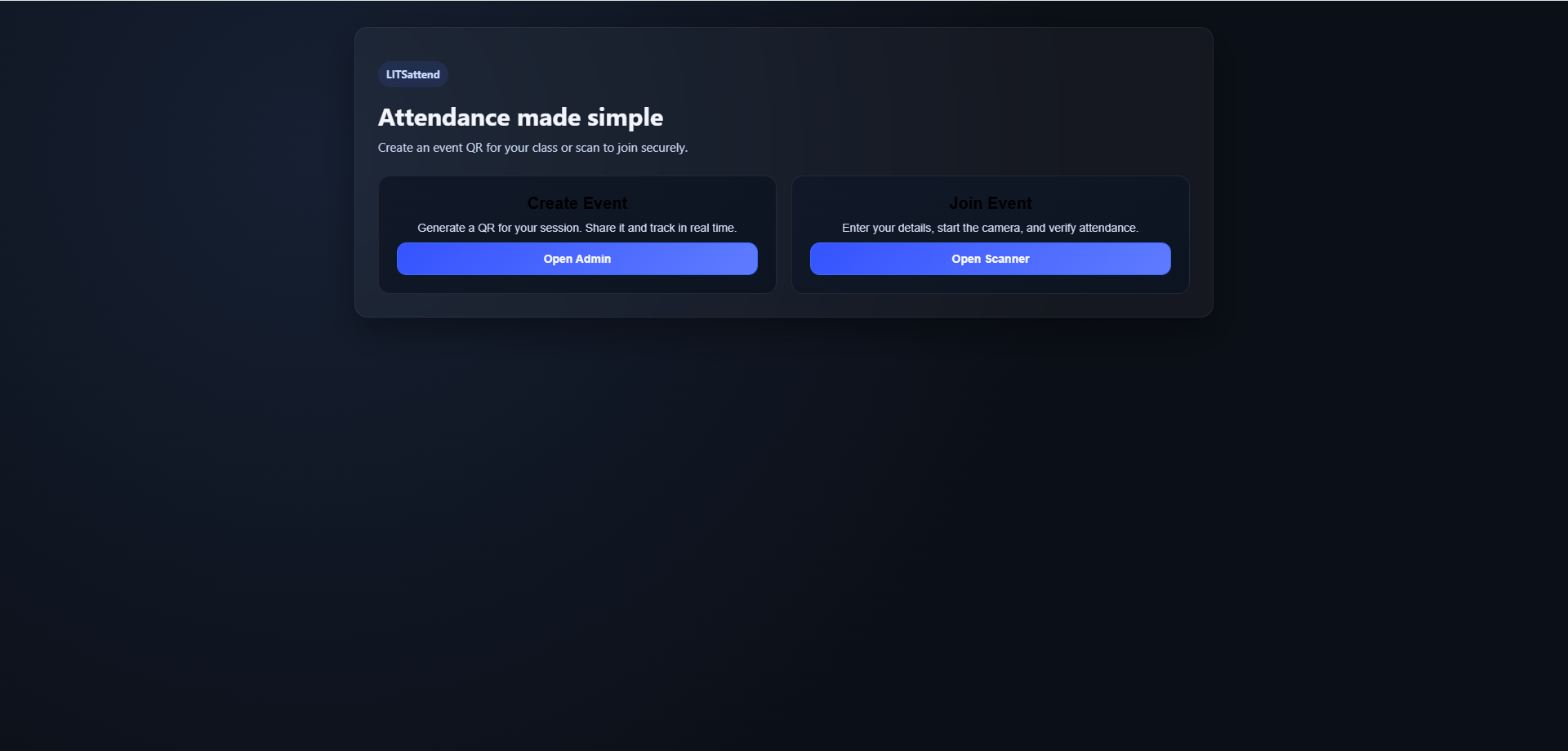Open the Admin page

pyautogui.click(x=577, y=259)
